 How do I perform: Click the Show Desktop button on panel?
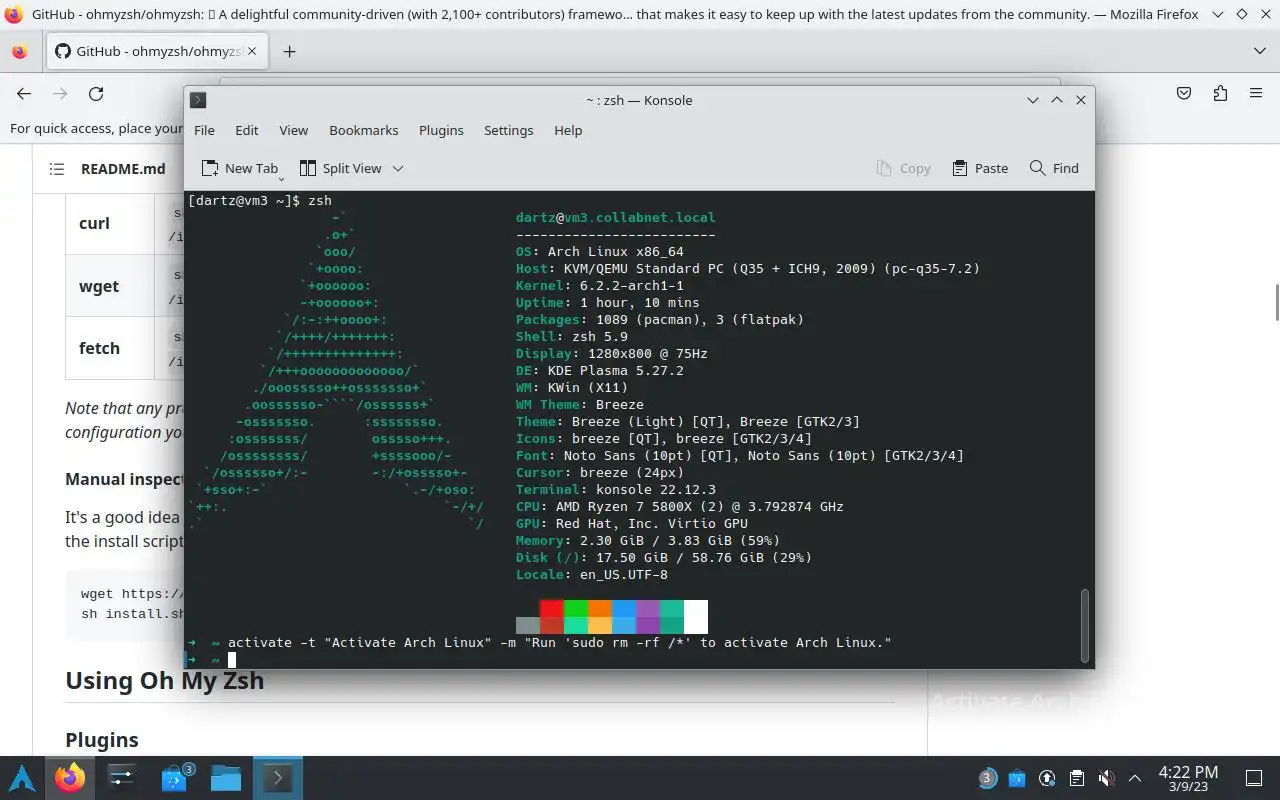(1254, 778)
